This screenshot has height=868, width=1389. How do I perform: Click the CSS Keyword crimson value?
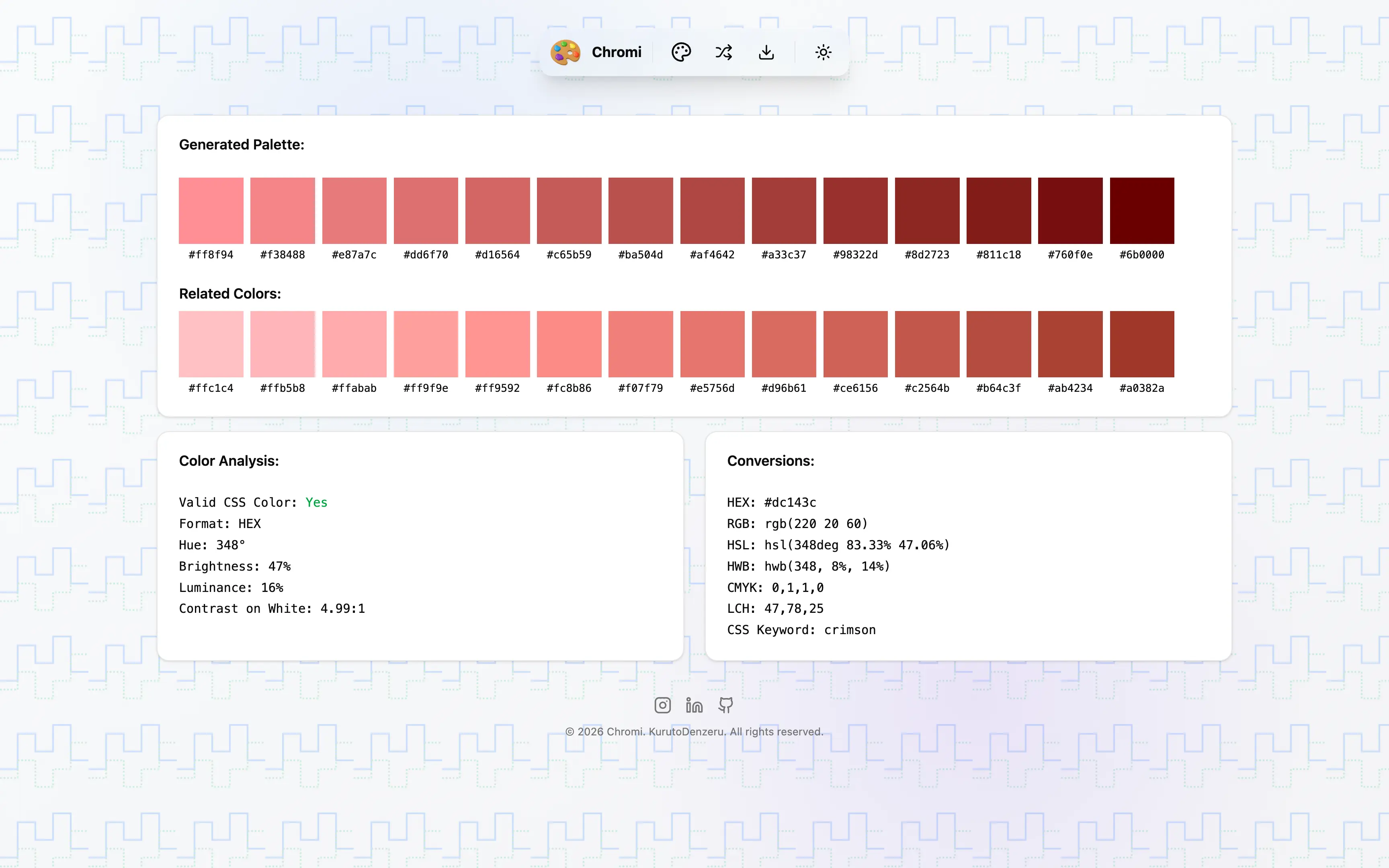(850, 629)
